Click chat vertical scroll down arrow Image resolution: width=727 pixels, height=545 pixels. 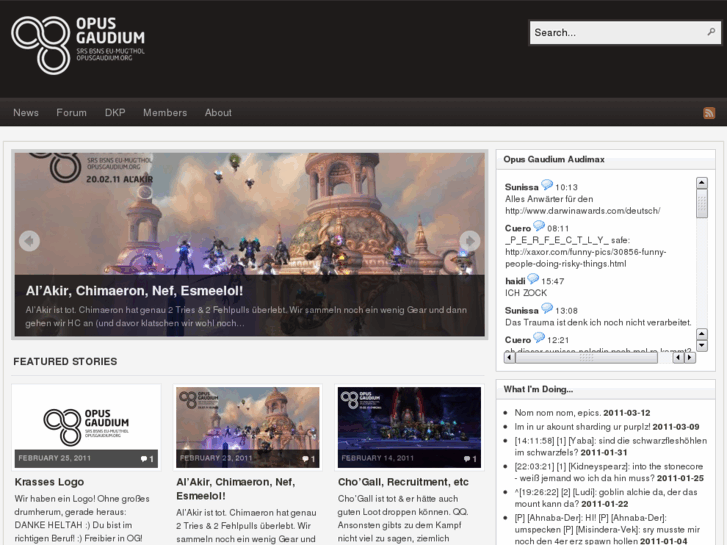click(702, 346)
